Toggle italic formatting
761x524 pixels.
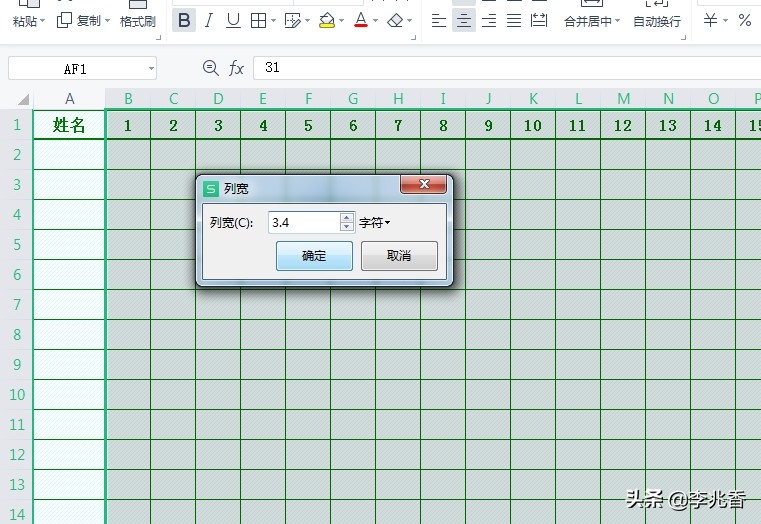point(209,20)
